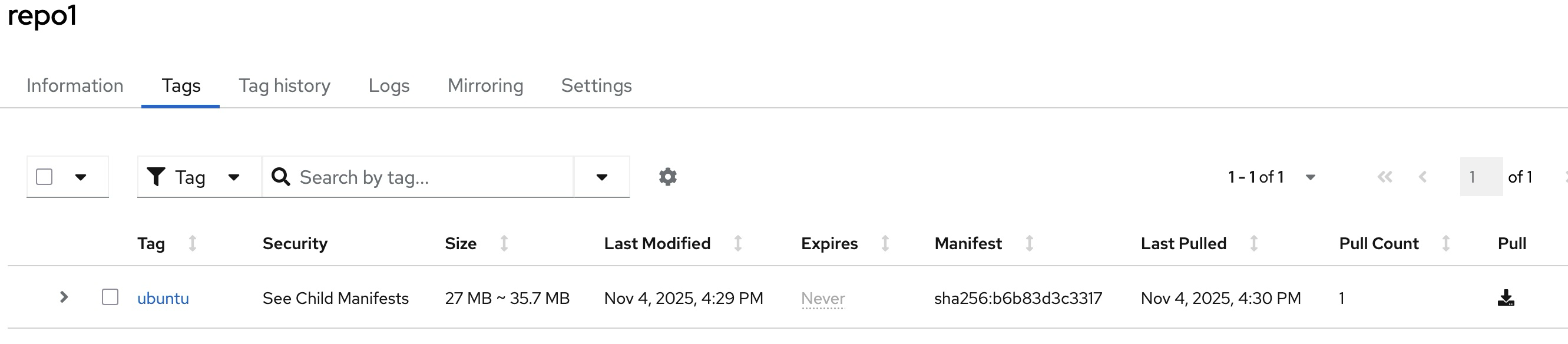This screenshot has height=344, width=1568.
Task: Sort by Tag column arrows
Action: tap(193, 243)
